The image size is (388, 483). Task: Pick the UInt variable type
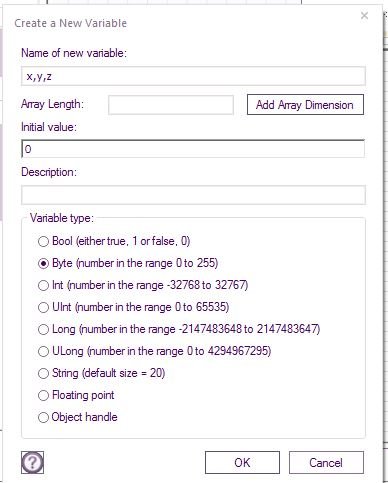pos(43,307)
